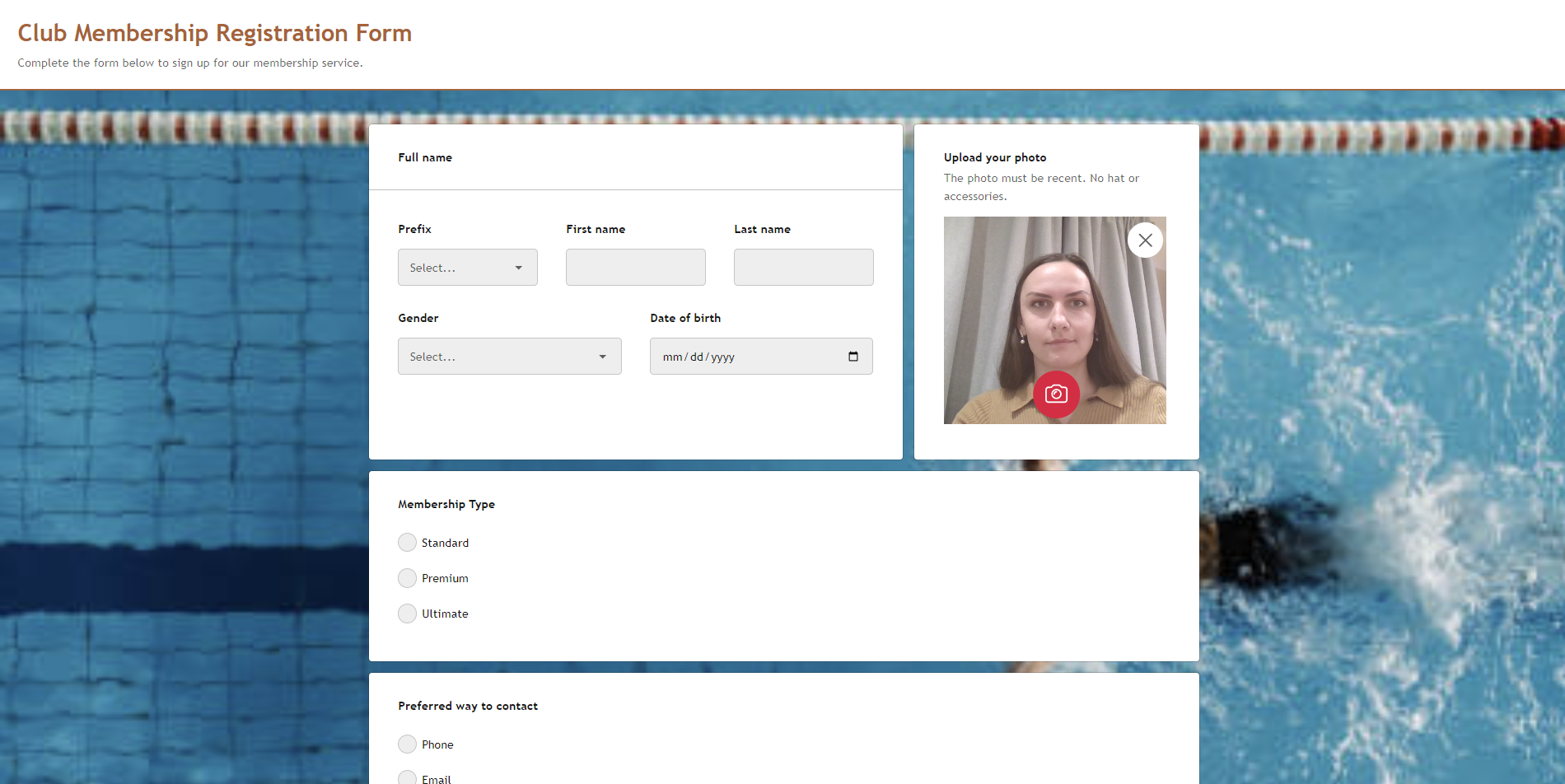Click the Upload your photo heading
Image resolution: width=1565 pixels, height=784 pixels.
pos(994,157)
